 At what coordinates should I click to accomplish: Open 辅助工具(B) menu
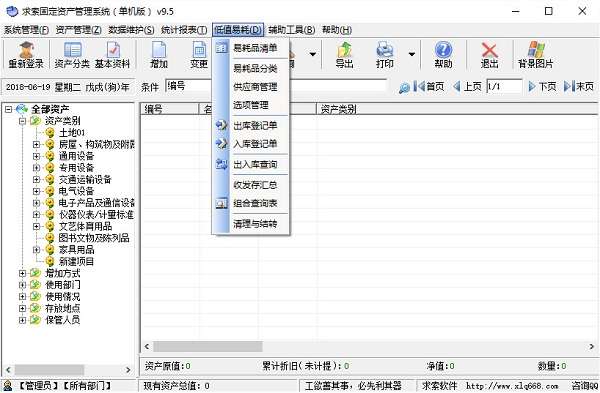(x=292, y=30)
